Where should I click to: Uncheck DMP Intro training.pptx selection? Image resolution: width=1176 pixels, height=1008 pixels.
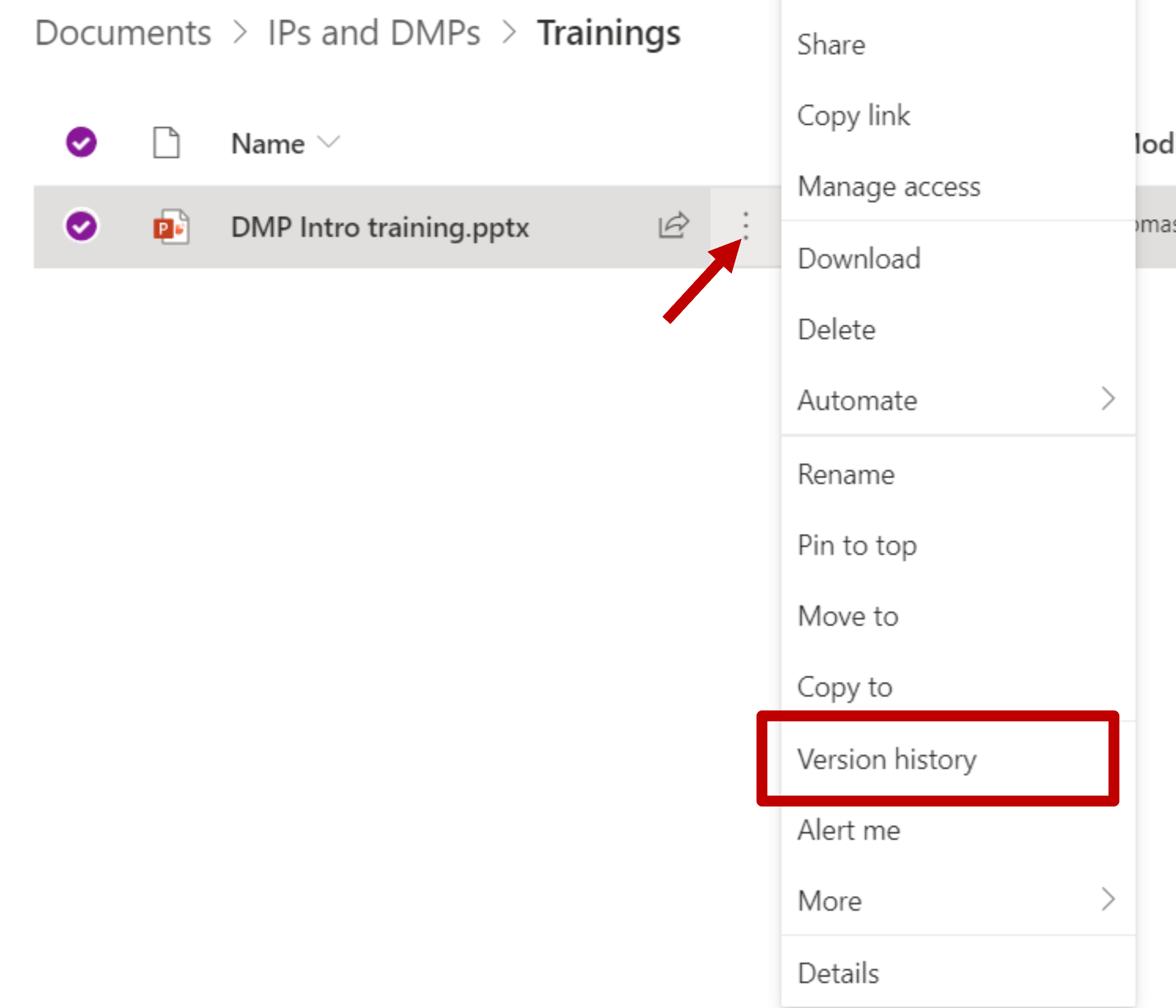click(x=80, y=226)
